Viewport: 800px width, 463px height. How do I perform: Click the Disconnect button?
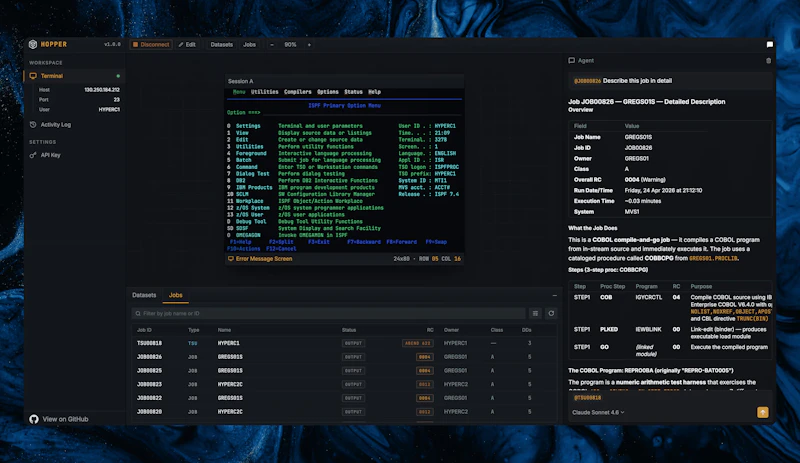(x=151, y=44)
